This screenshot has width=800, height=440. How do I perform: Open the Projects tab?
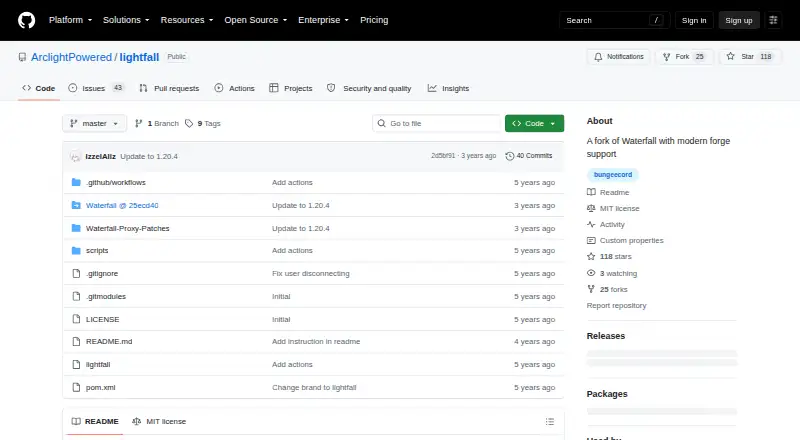pos(291,88)
